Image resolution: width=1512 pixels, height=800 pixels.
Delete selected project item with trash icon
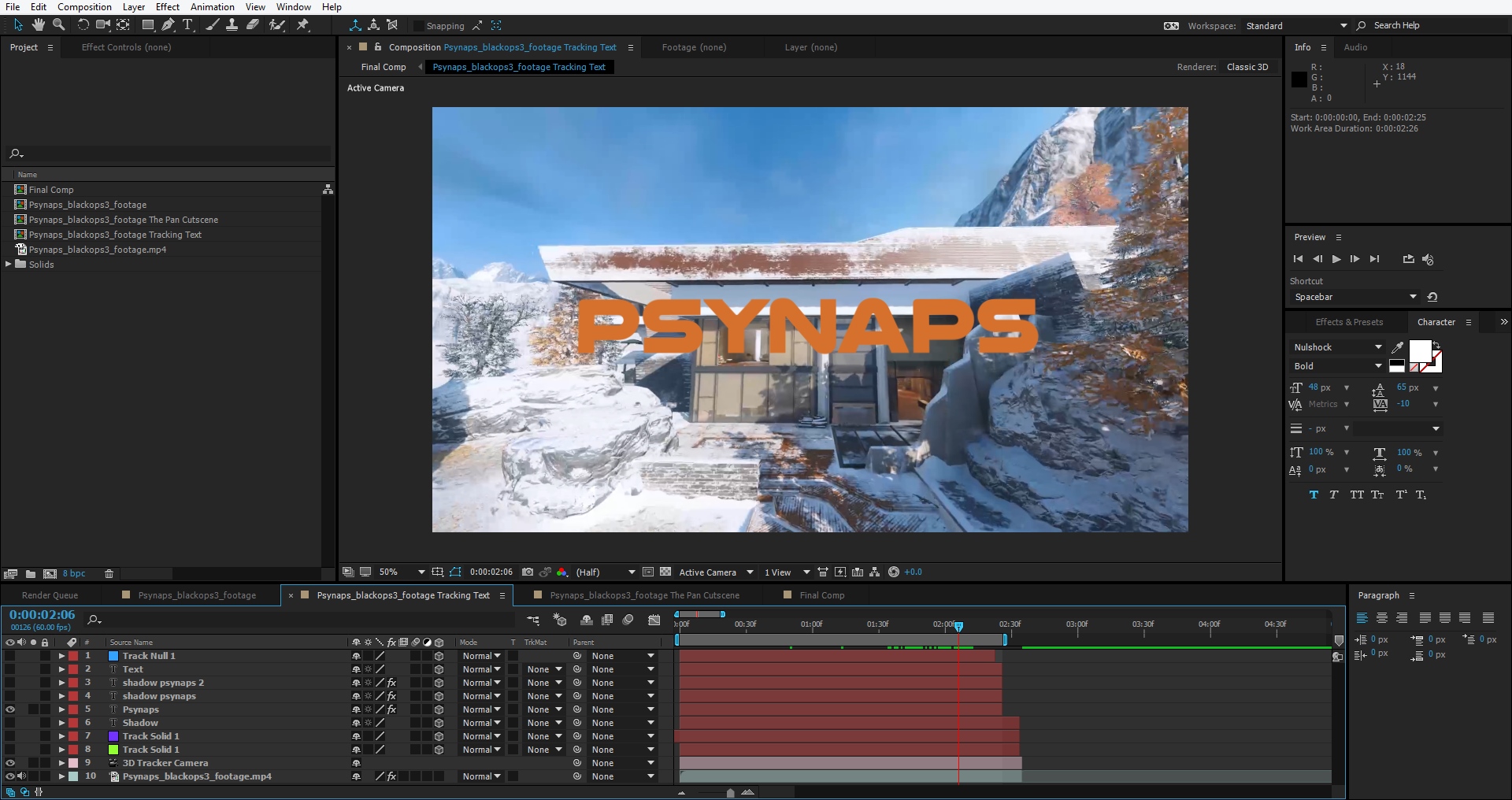(109, 574)
